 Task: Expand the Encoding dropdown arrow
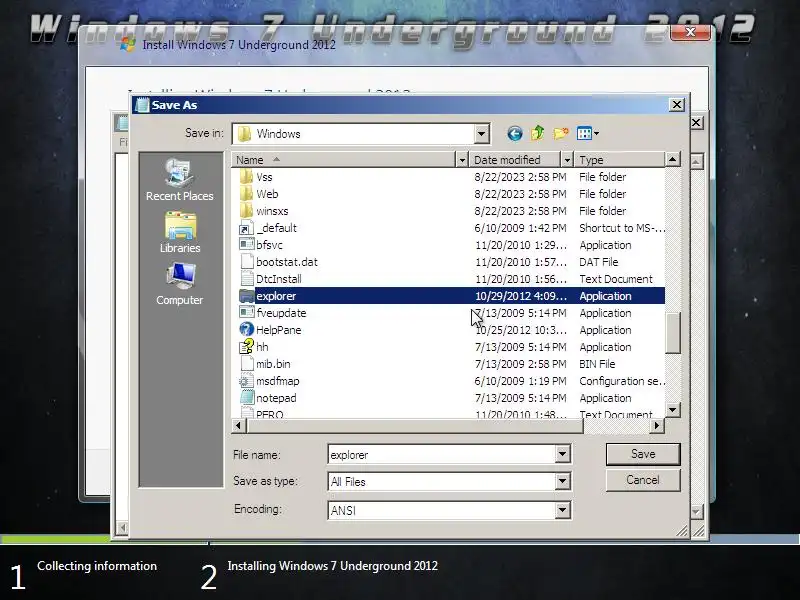coord(562,510)
